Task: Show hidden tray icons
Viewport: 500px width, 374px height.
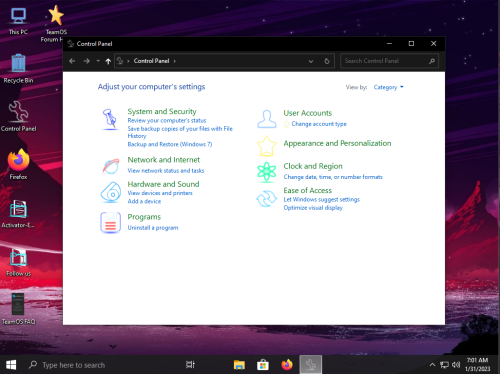Action: pos(432,365)
